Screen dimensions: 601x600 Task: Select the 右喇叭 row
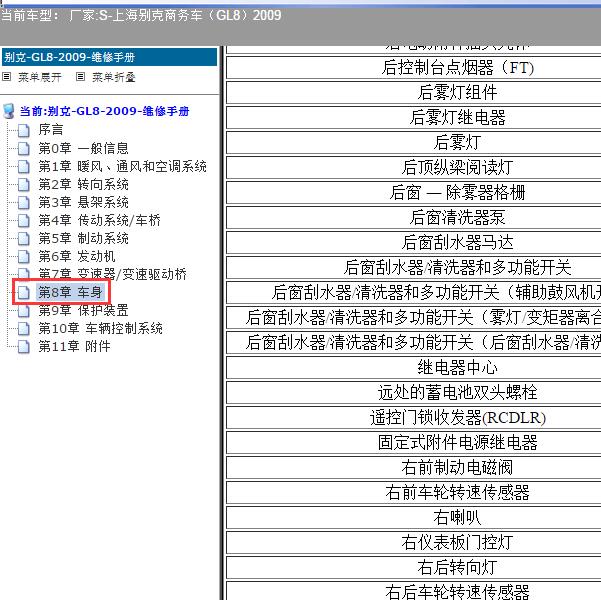click(x=414, y=517)
